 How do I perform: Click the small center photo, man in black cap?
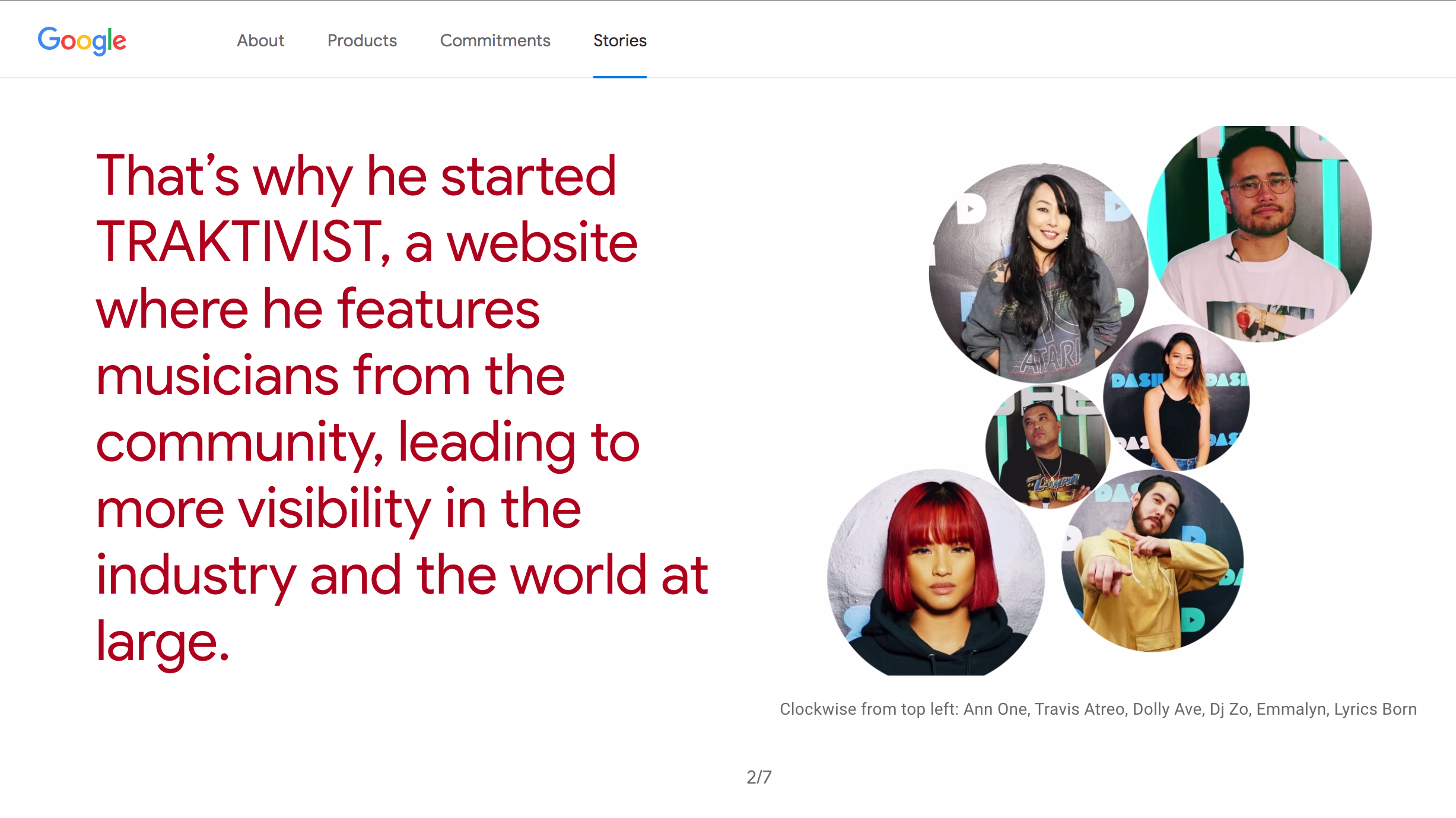(1048, 446)
